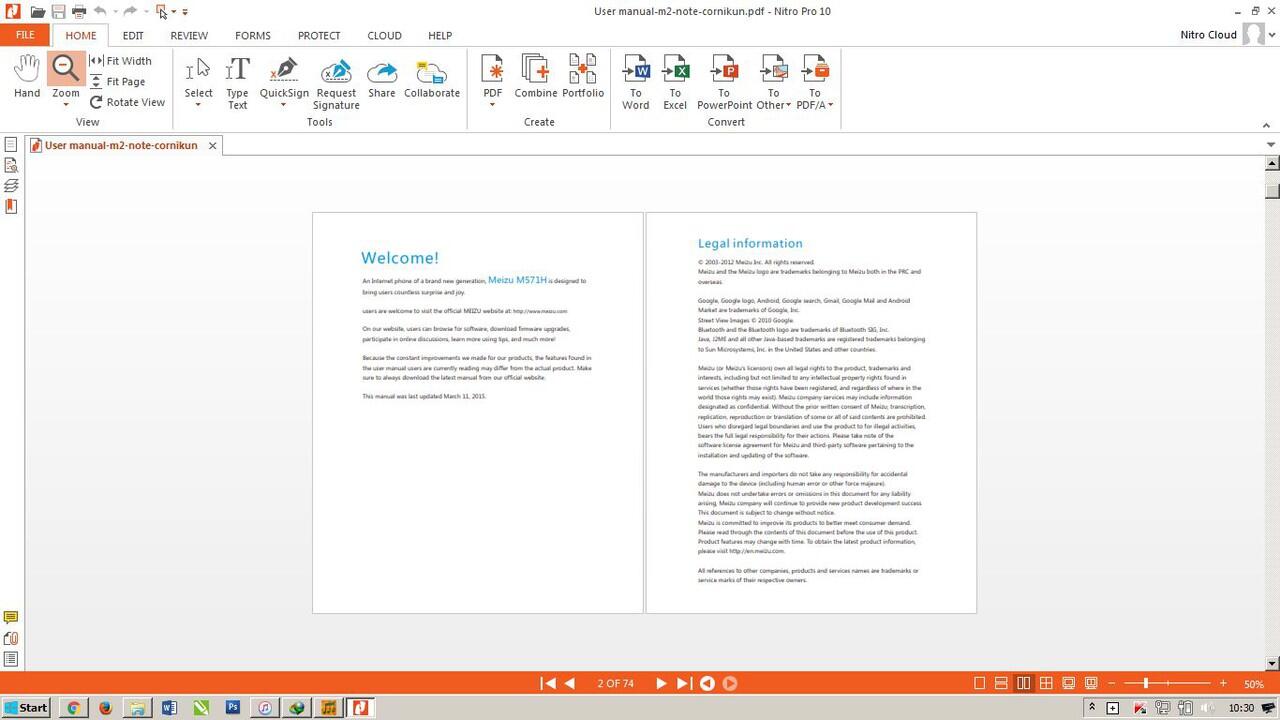Open the PROTECT ribbon tab
Viewport: 1280px width, 720px height.
319,36
